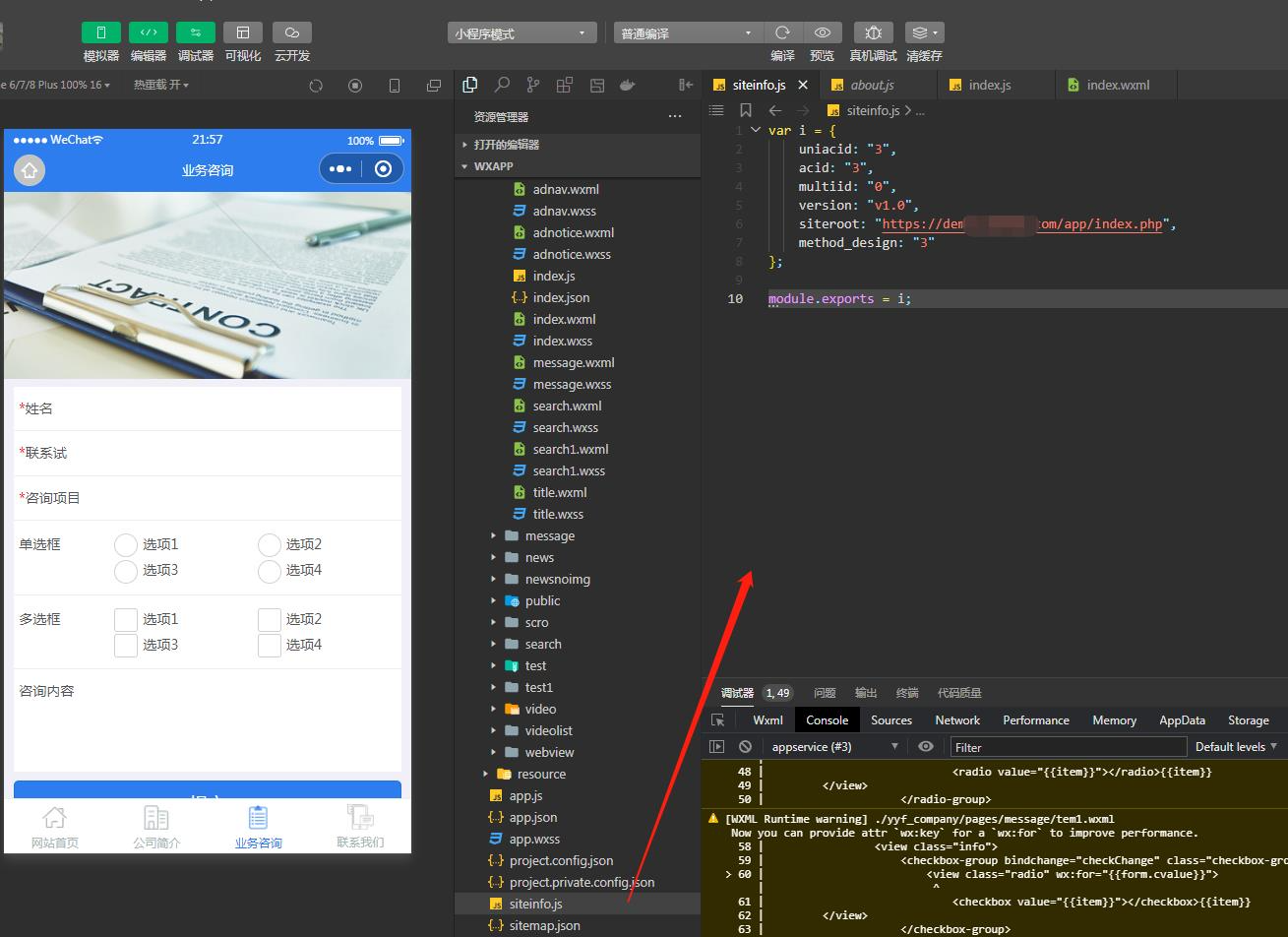This screenshot has width=1288, height=937.
Task: Click the capsule close target icon
Action: click(x=384, y=169)
